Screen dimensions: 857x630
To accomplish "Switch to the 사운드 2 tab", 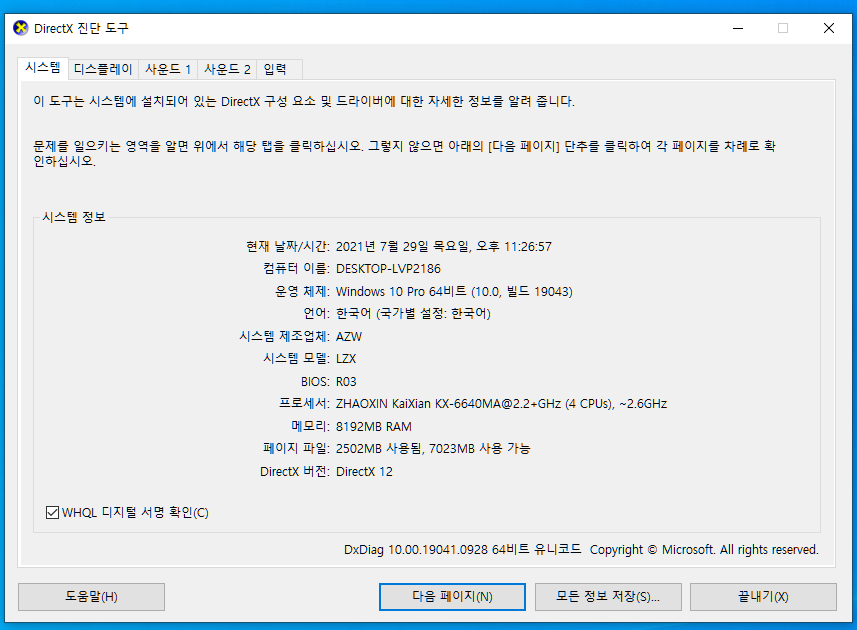I will (227, 69).
